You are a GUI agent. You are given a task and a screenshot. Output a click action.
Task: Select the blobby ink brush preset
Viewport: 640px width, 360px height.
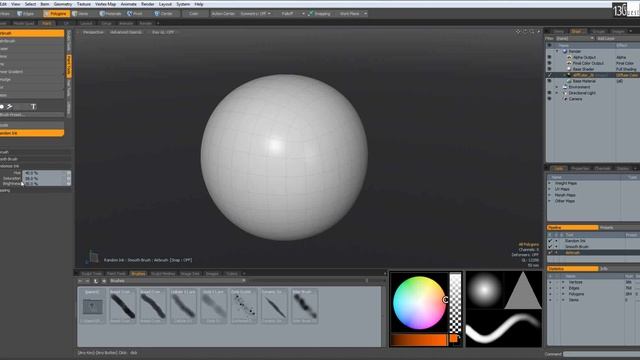pyautogui.click(x=304, y=306)
